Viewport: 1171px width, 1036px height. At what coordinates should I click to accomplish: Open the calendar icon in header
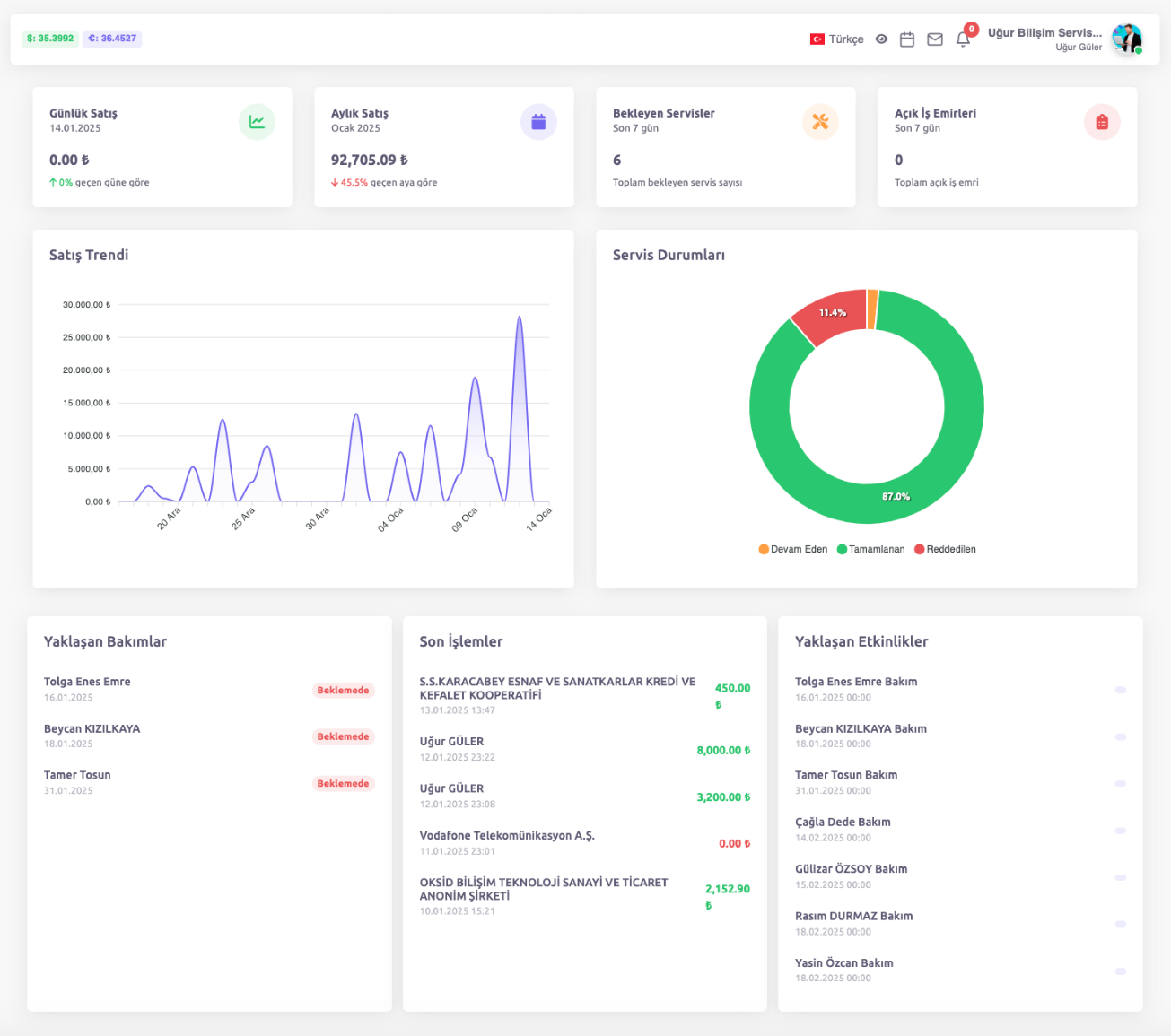907,39
